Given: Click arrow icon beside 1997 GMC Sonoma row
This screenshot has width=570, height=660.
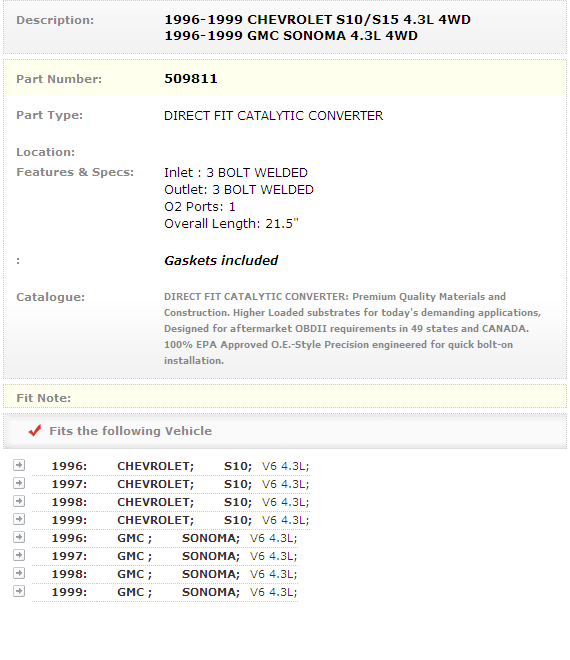Looking at the screenshot, I should (19, 556).
